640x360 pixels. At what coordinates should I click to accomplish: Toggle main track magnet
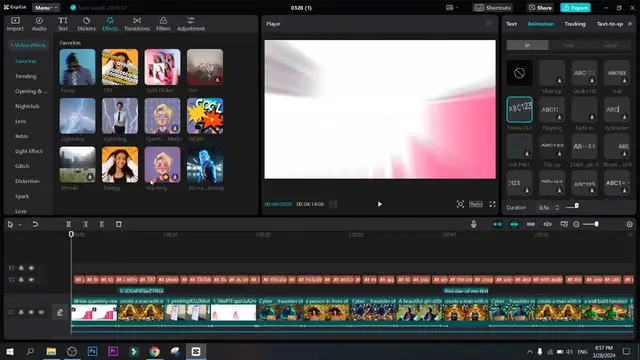point(497,224)
